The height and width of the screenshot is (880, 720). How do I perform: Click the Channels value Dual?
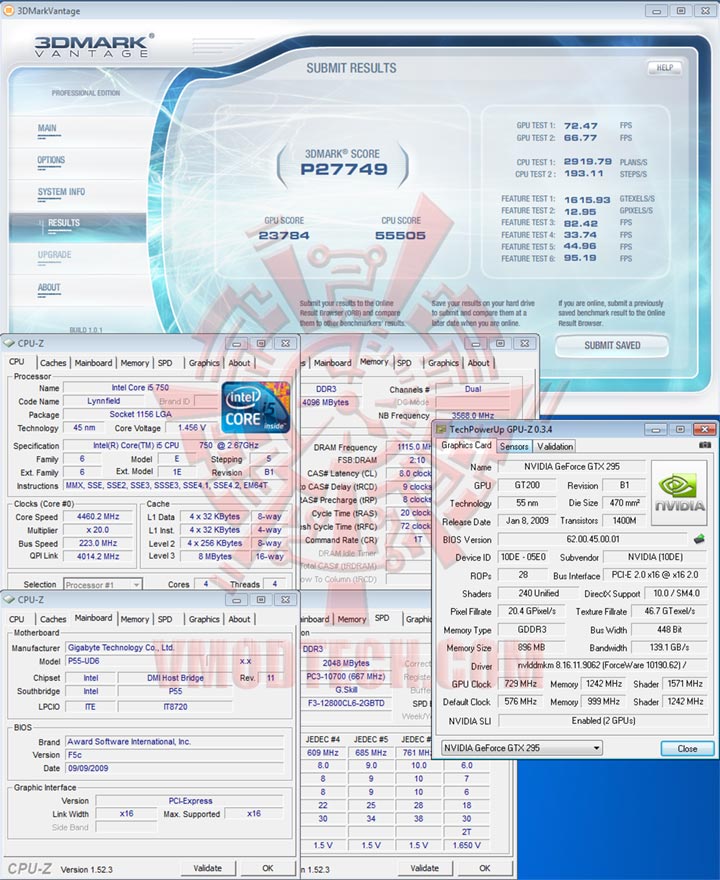tap(473, 389)
